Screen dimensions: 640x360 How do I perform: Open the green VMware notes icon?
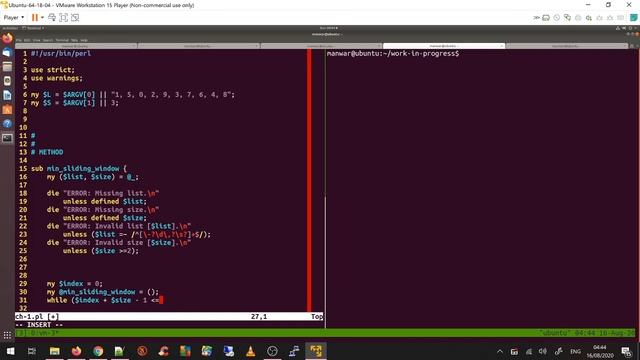tap(633, 18)
